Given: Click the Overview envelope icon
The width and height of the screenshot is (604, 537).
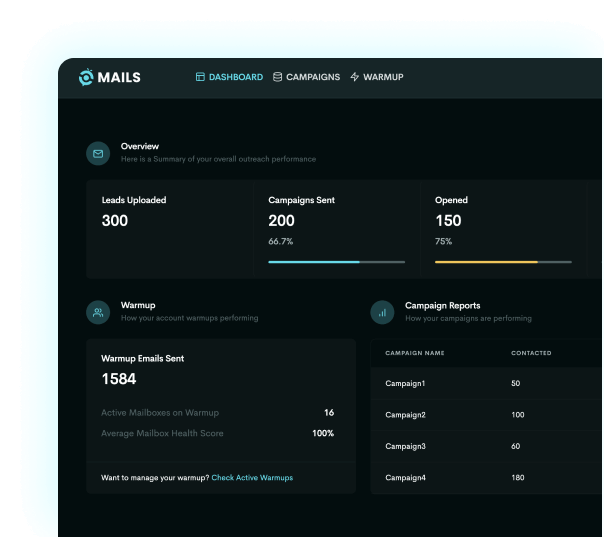Looking at the screenshot, I should tap(98, 154).
